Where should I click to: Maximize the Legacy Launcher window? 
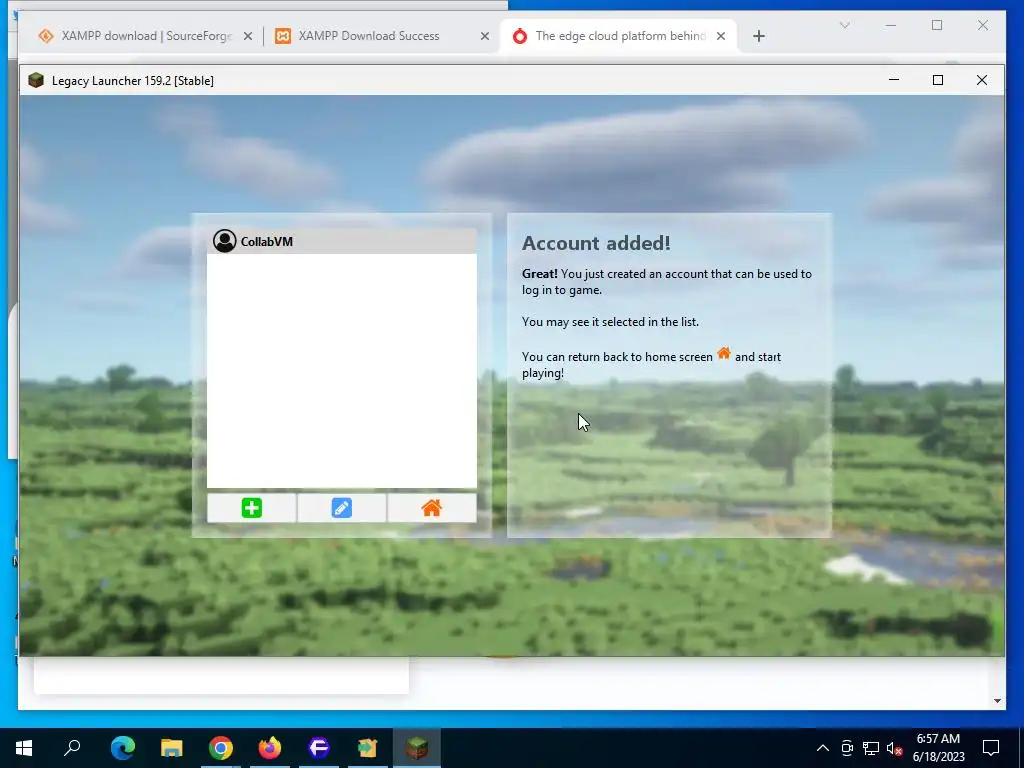pyautogui.click(x=938, y=80)
